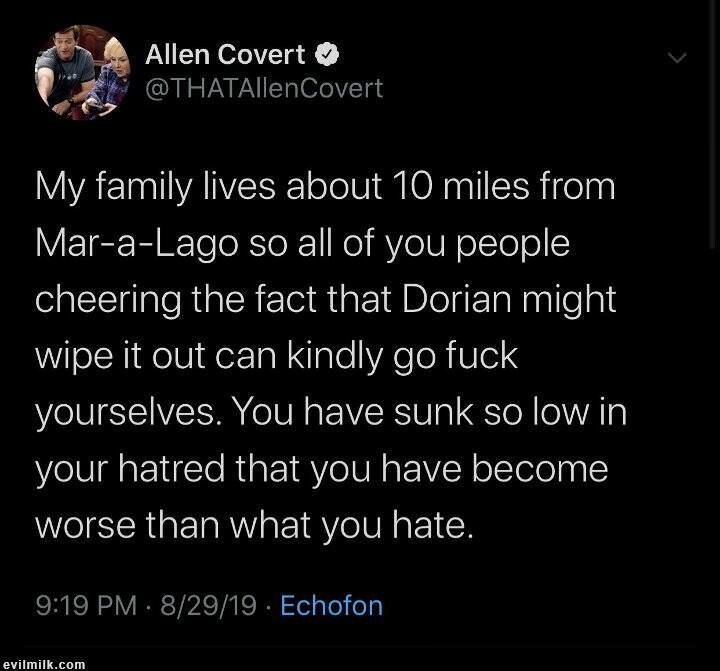Screen dimensions: 720x671
Task: Click the word "hatred" in the tweet
Action: coord(172,468)
